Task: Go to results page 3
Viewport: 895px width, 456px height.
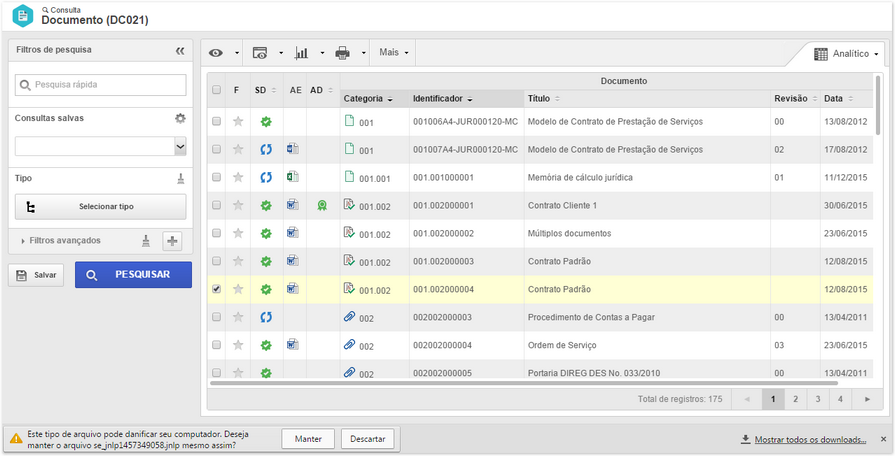Action: (x=817, y=399)
